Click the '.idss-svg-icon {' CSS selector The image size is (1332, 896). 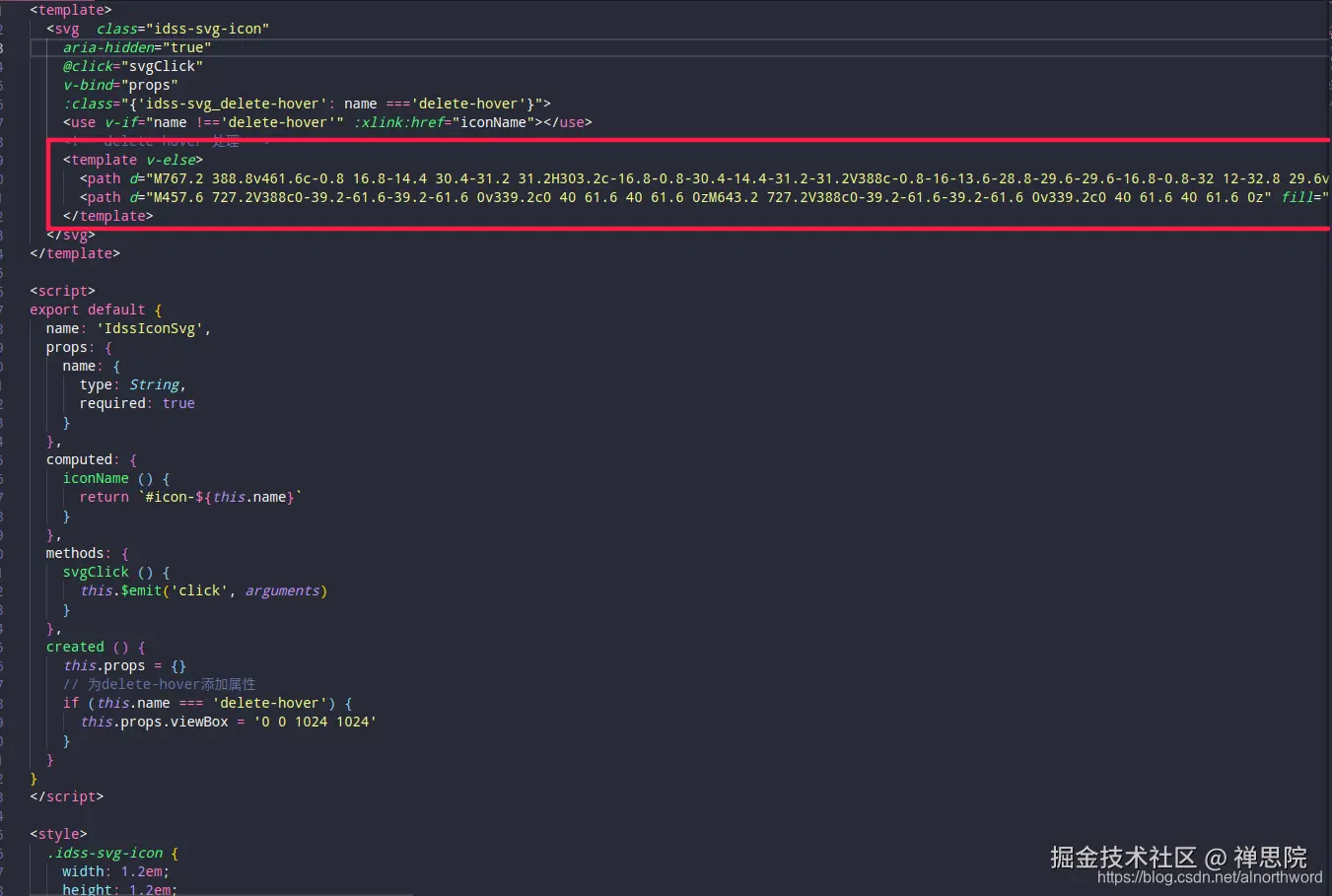pyautogui.click(x=112, y=853)
